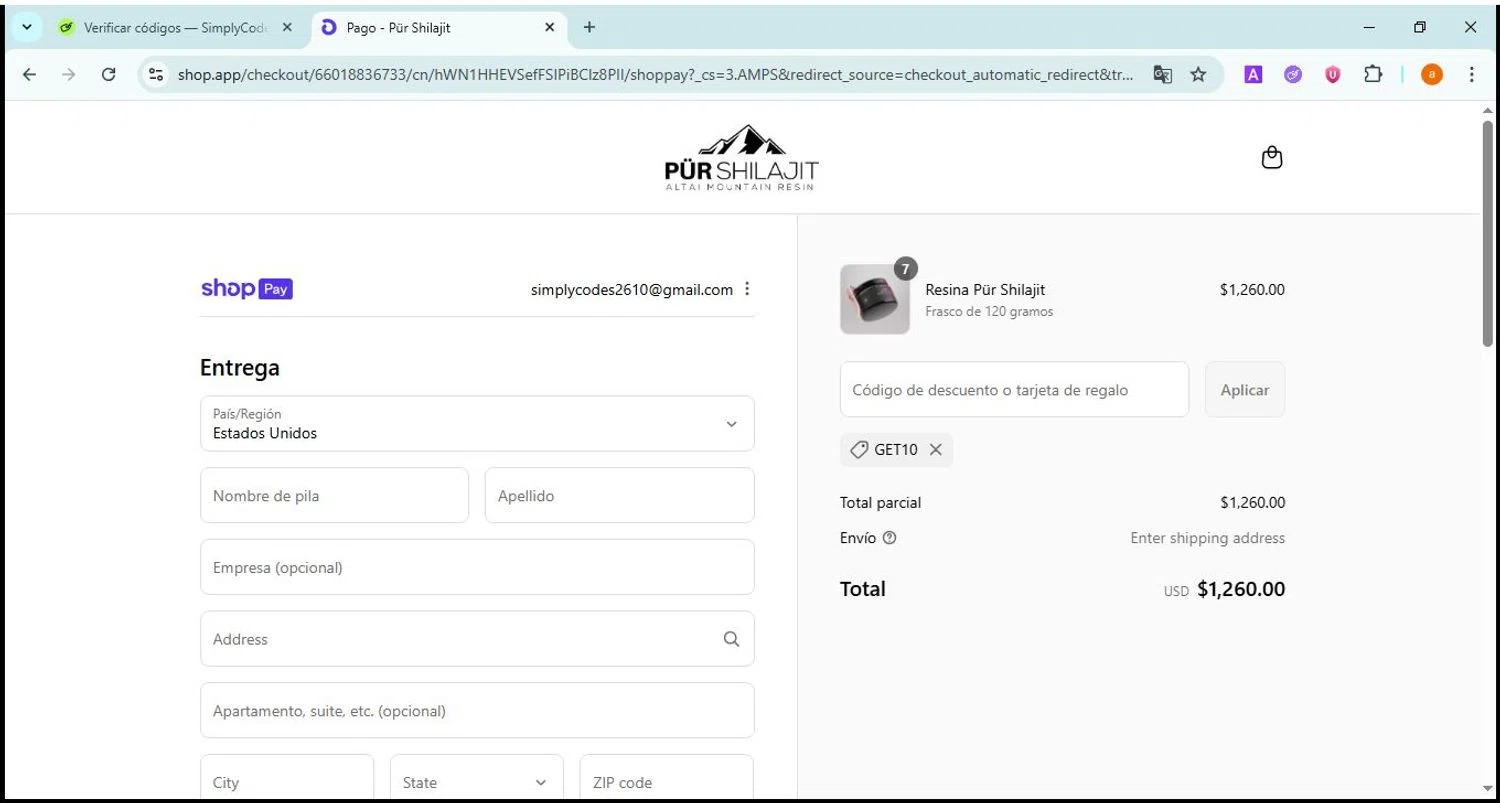Translate this page icon
The height and width of the screenshot is (803, 1500).
1162,74
